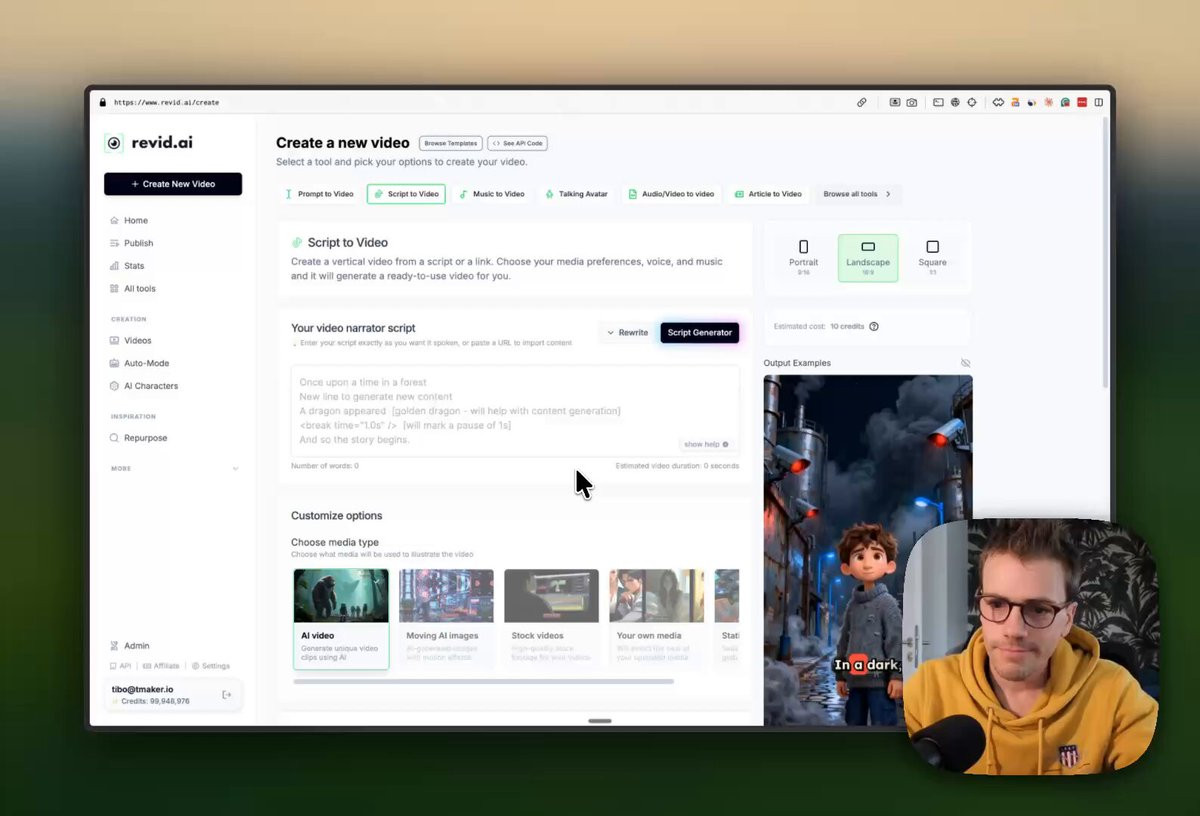Toggle show help in script box

point(706,444)
